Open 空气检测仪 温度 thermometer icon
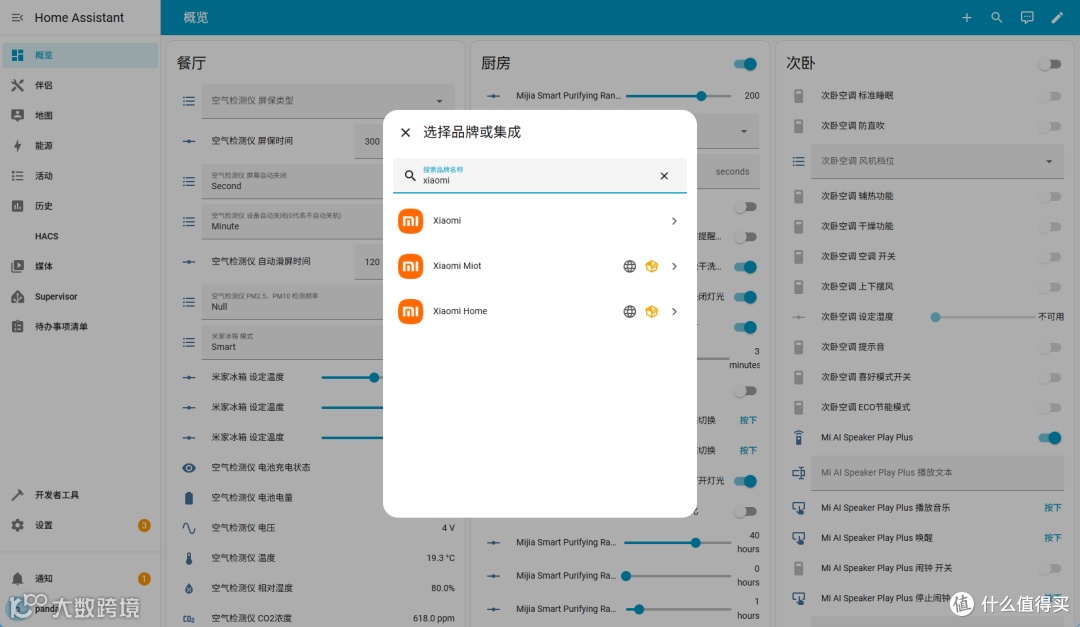The height and width of the screenshot is (627, 1080). click(x=189, y=558)
